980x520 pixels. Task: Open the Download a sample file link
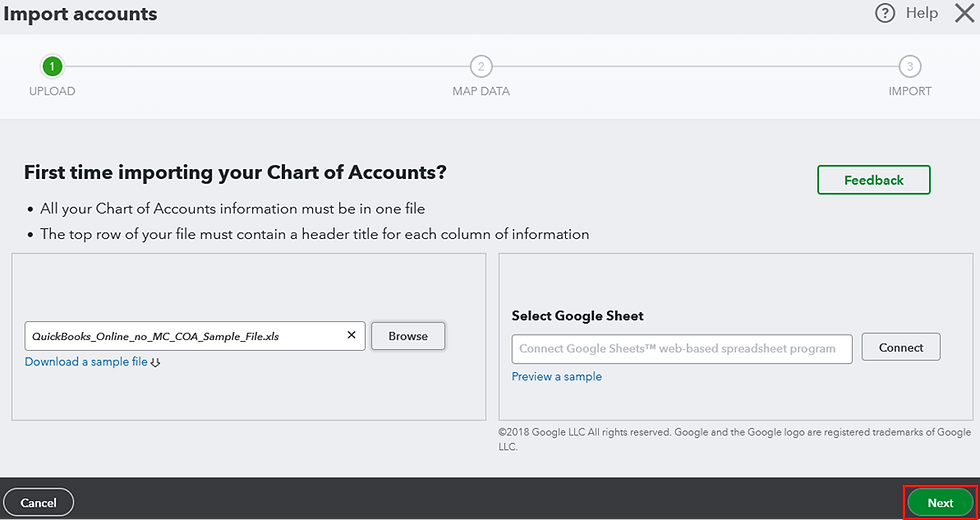86,362
